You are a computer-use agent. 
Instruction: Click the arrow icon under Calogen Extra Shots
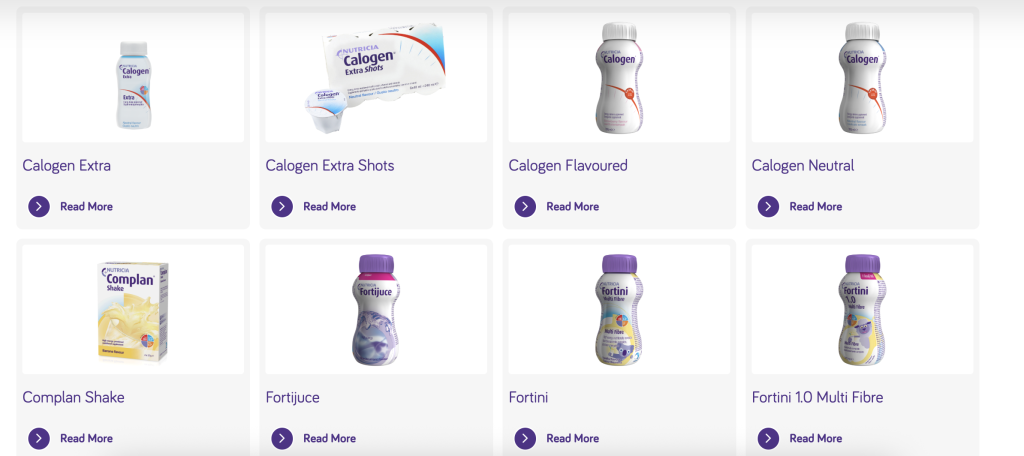pyautogui.click(x=282, y=206)
